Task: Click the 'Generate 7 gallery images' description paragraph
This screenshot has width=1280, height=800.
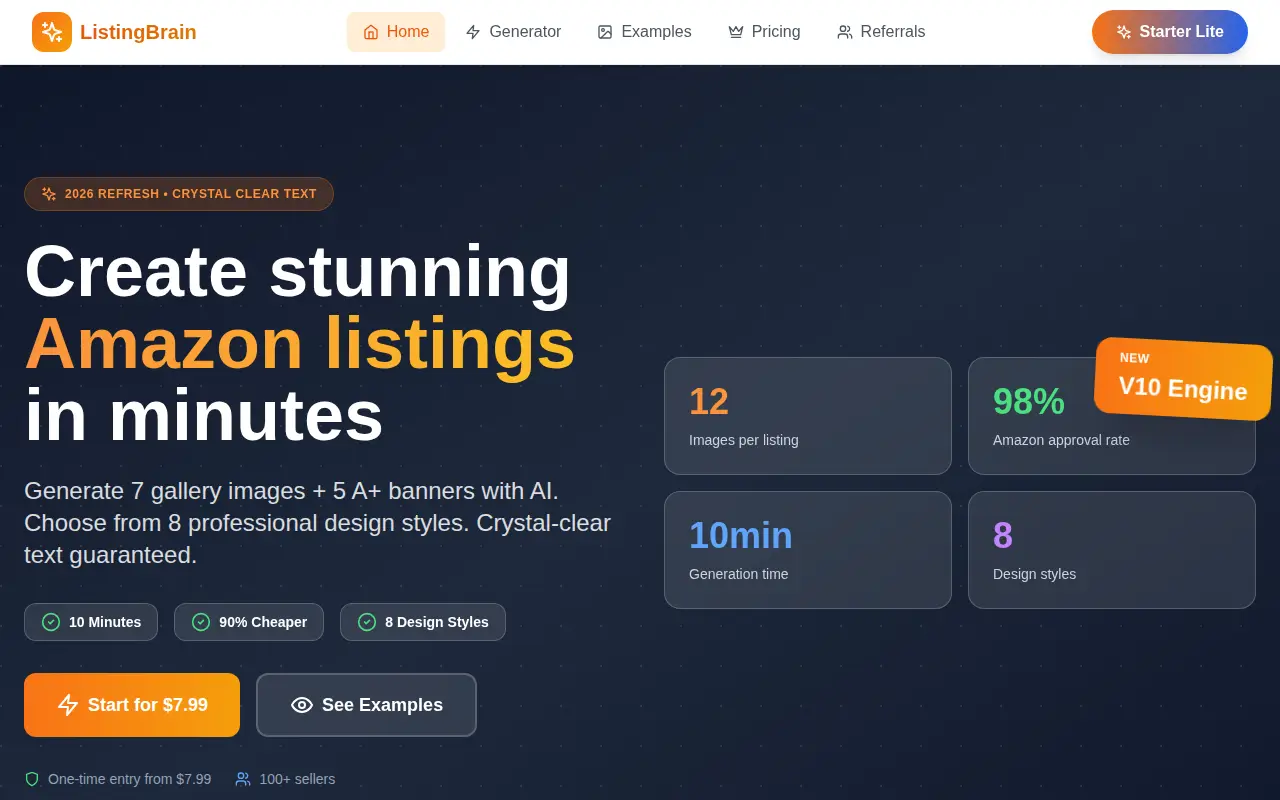Action: (317, 523)
